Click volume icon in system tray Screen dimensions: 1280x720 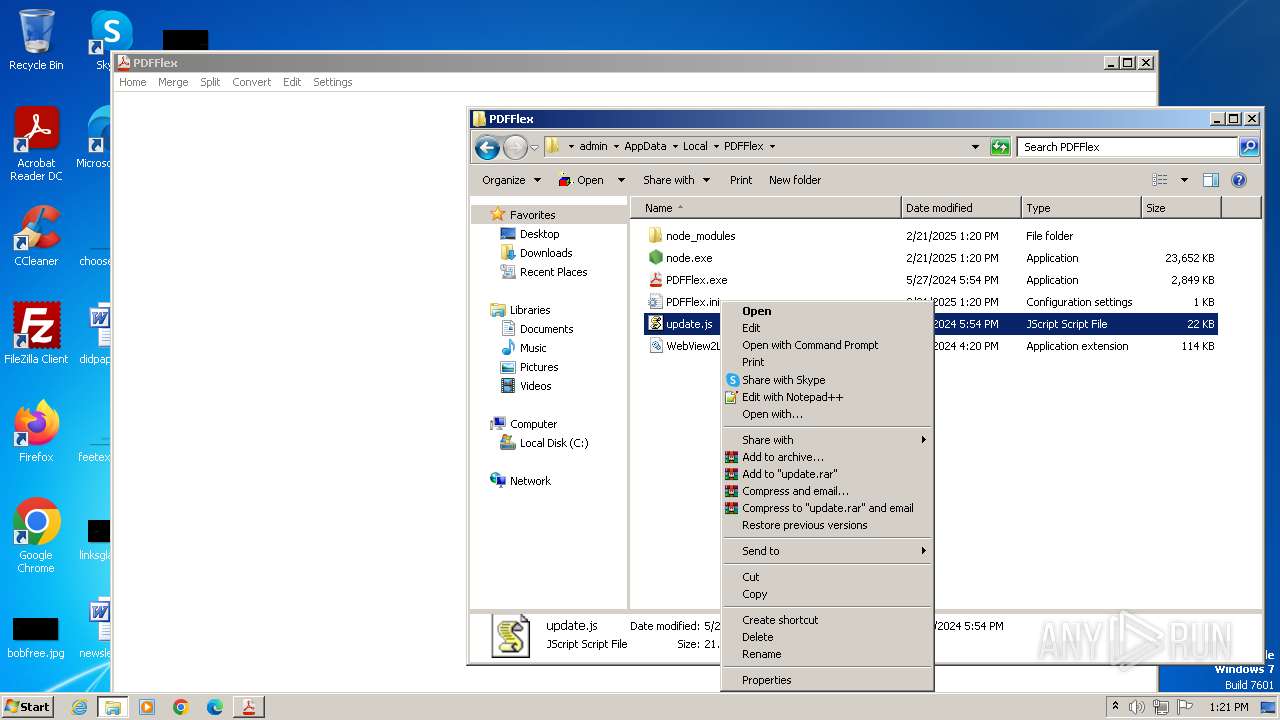tap(1137, 707)
